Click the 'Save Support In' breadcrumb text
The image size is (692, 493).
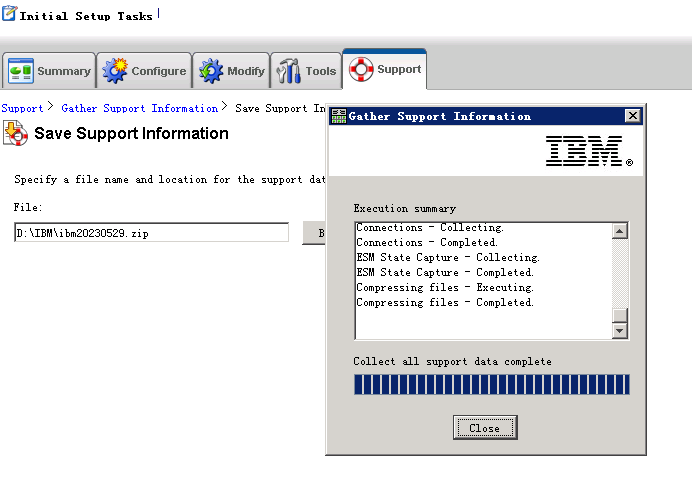coord(280,108)
